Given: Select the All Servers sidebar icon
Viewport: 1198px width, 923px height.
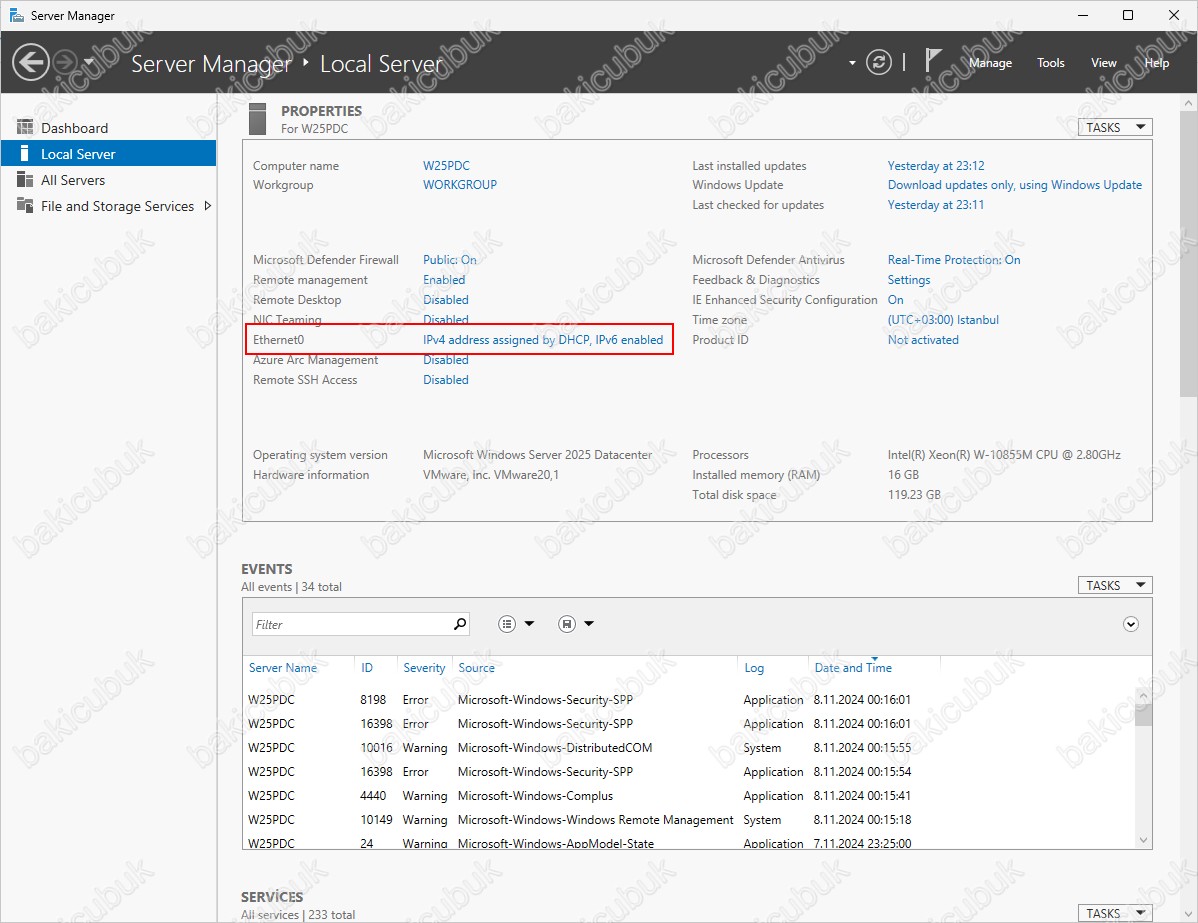Looking at the screenshot, I should pyautogui.click(x=25, y=180).
